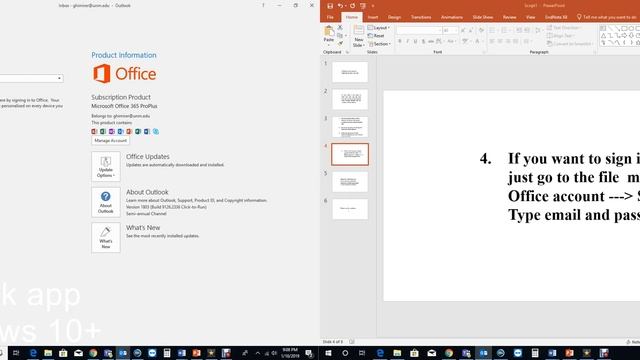Open the File tab in PowerPoint

pyautogui.click(x=330, y=17)
